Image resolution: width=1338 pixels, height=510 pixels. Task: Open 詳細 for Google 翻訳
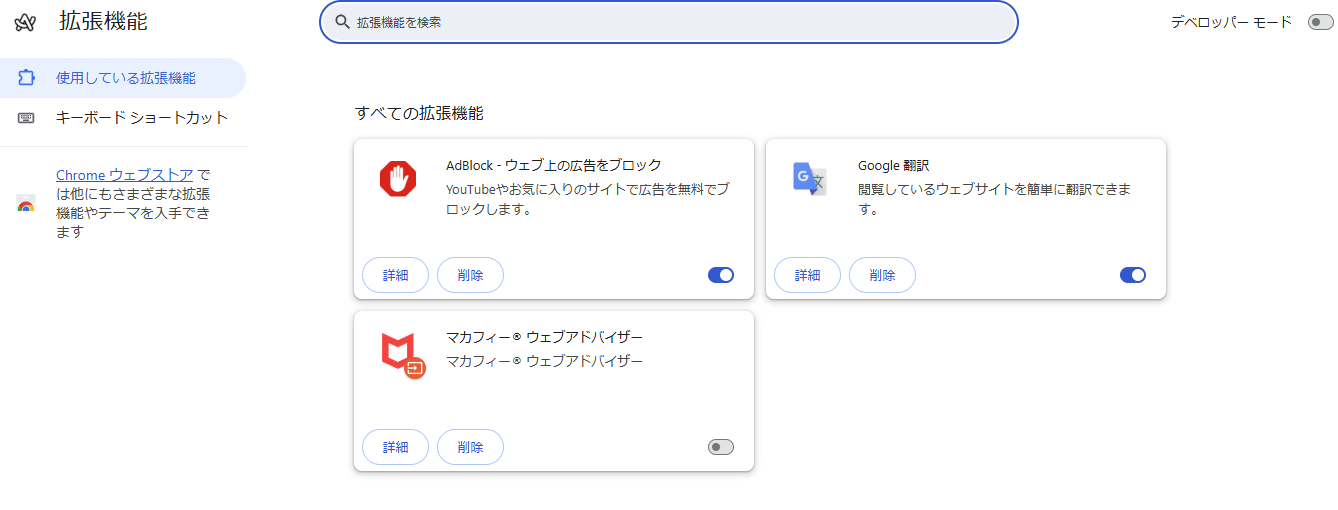pyautogui.click(x=807, y=275)
